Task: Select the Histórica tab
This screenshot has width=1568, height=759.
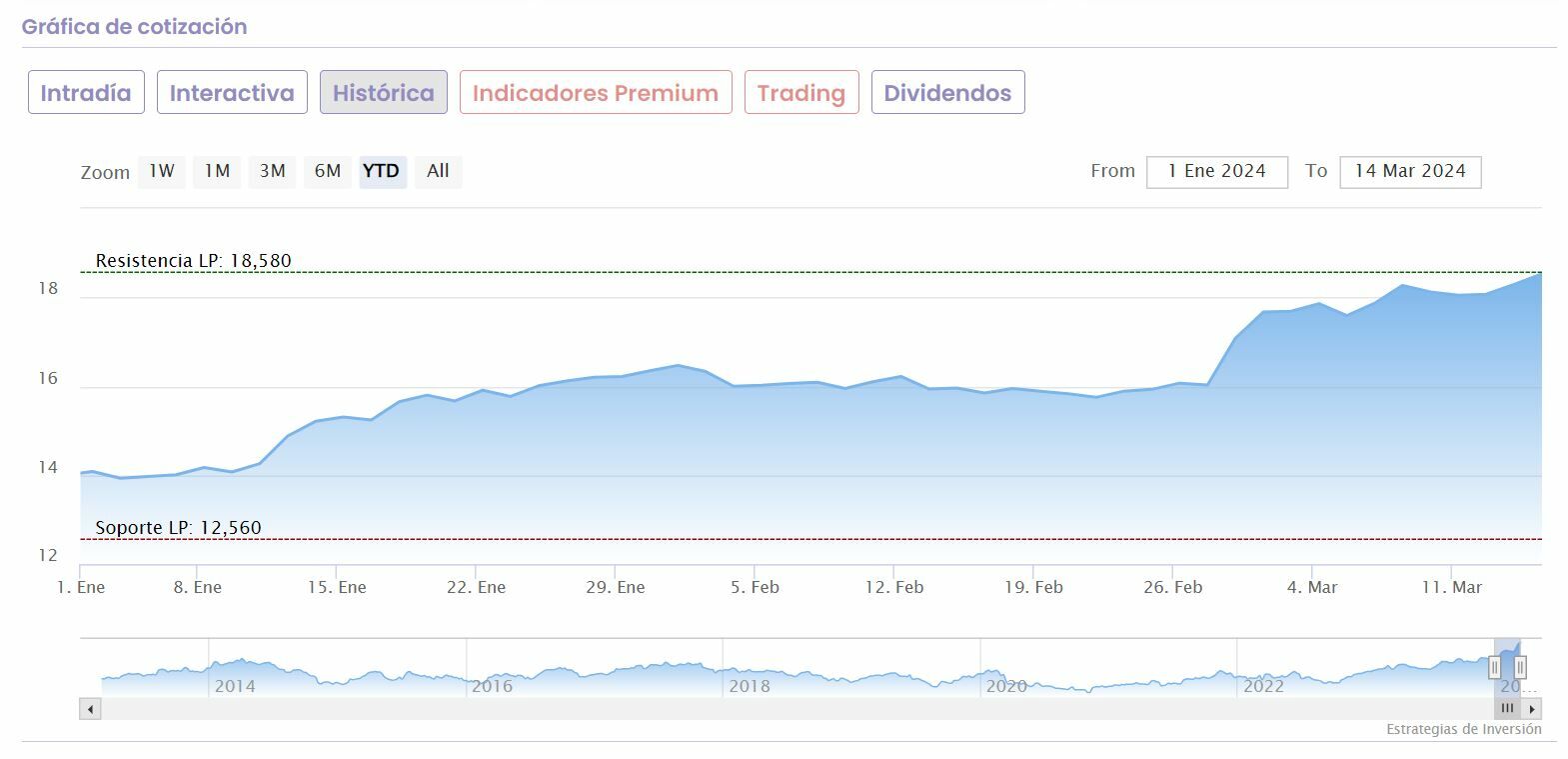Action: (383, 93)
